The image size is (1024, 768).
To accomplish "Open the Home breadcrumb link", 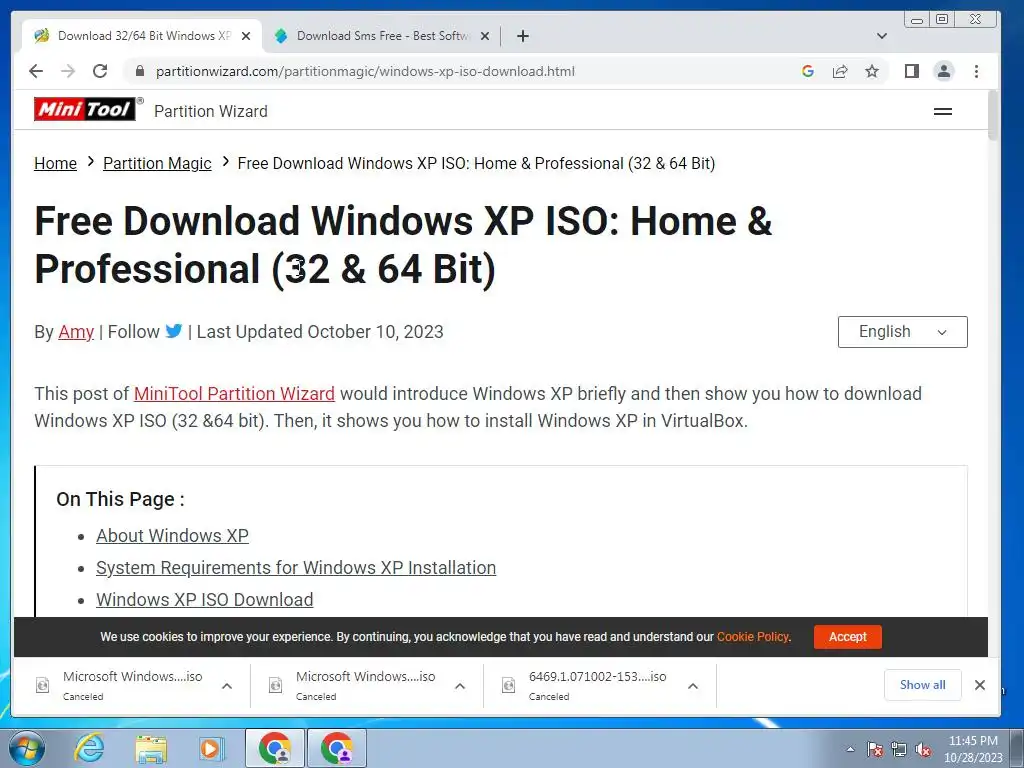I will pyautogui.click(x=56, y=163).
